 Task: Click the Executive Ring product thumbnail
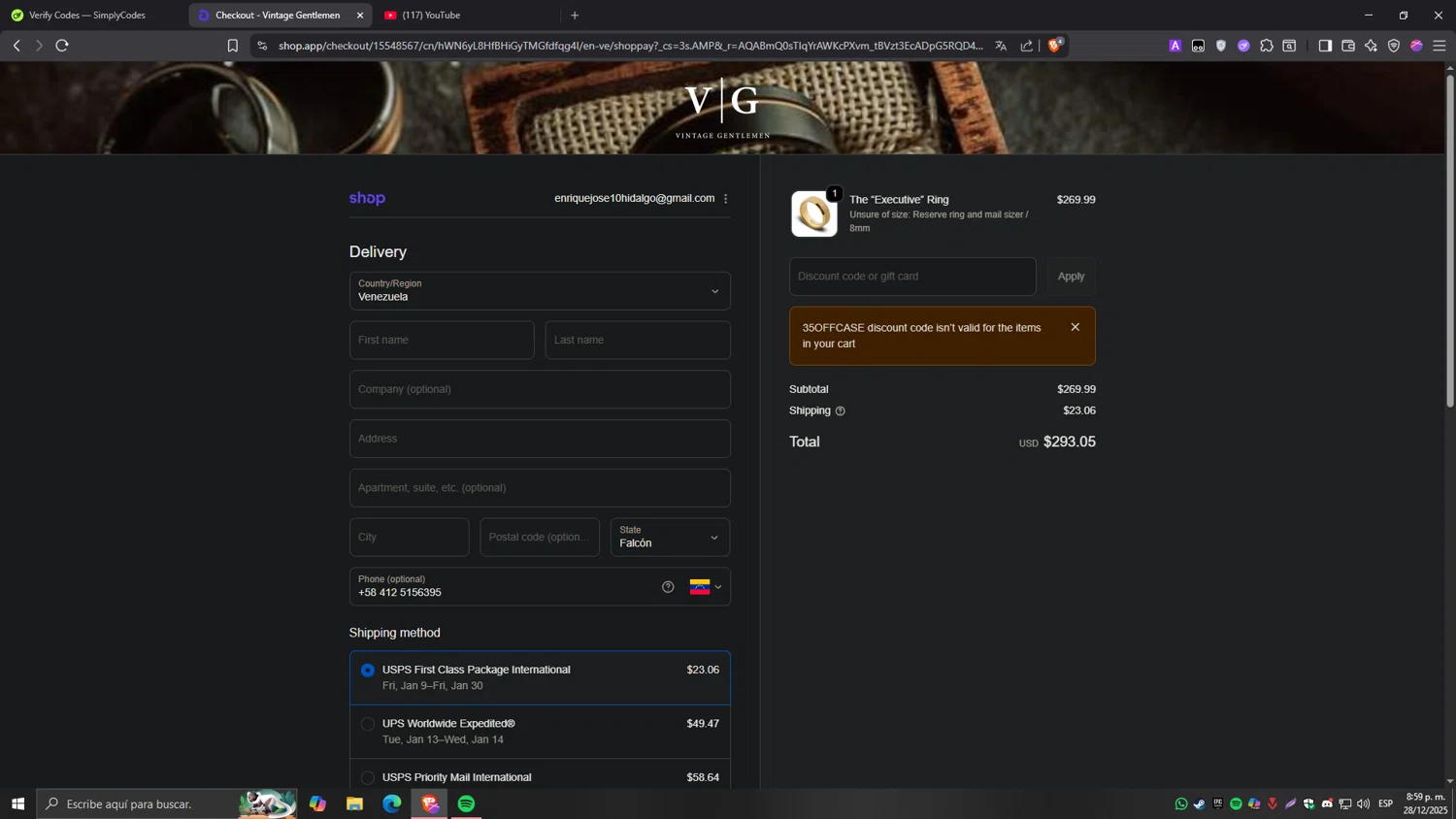click(x=813, y=213)
